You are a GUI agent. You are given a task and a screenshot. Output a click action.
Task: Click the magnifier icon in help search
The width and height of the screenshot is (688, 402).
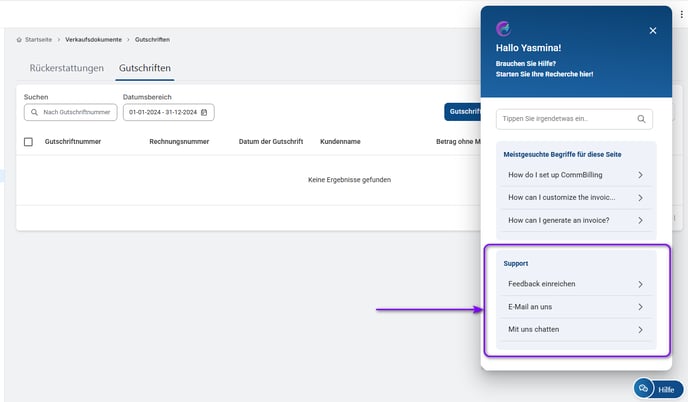[641, 119]
